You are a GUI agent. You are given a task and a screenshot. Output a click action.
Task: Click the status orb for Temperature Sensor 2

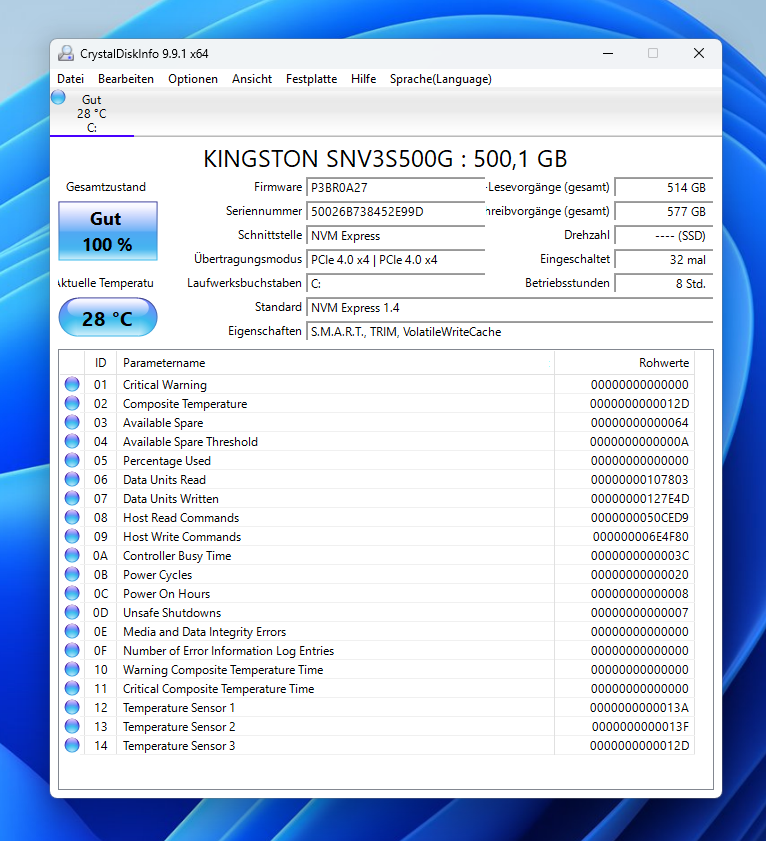point(72,726)
